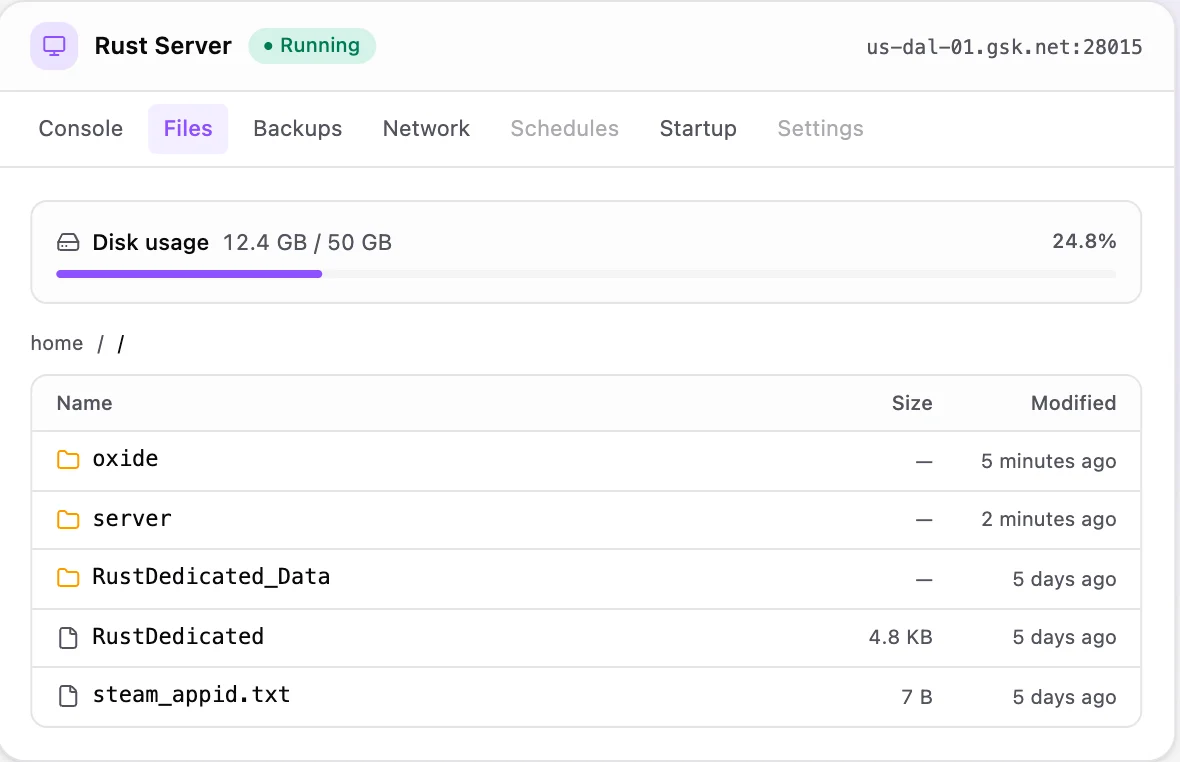This screenshot has height=762, width=1180.
Task: Click the home breadcrumb link
Action: pos(56,343)
